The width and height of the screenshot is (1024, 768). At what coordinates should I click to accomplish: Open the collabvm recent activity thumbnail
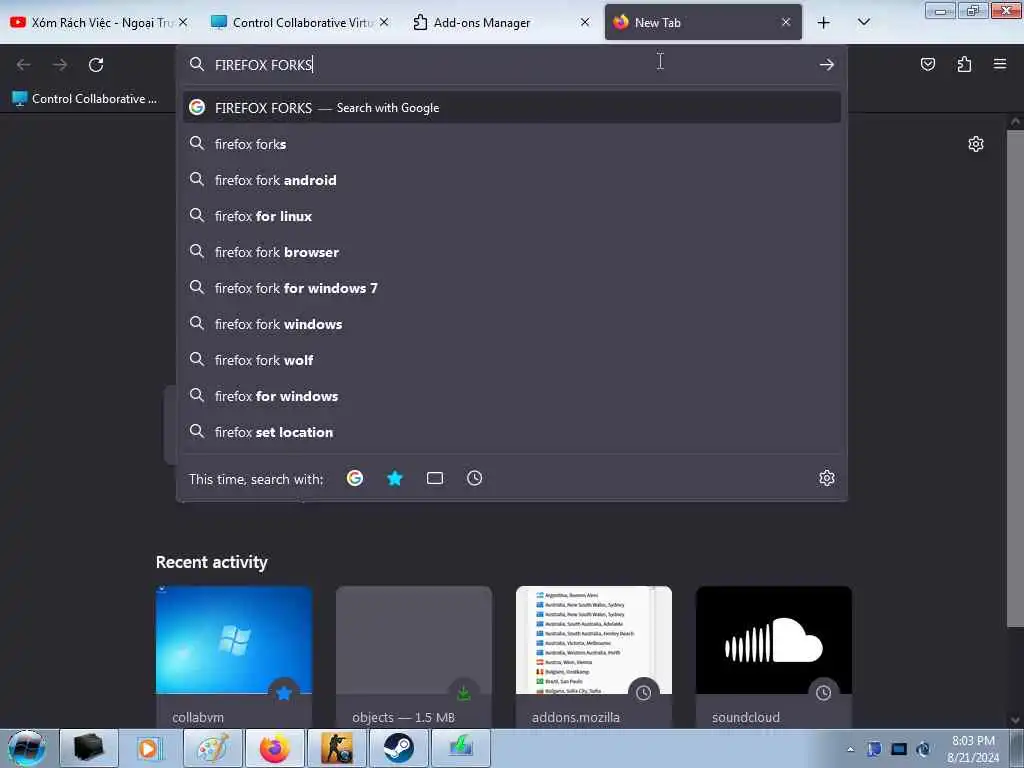pyautogui.click(x=234, y=656)
